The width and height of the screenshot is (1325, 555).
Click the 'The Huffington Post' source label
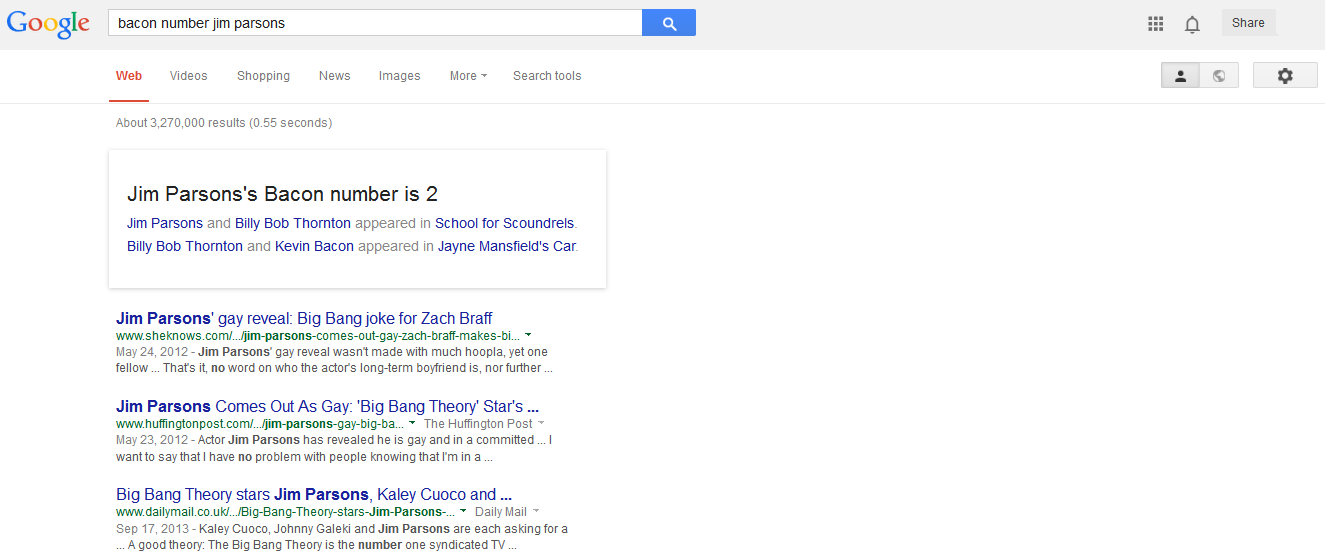click(x=478, y=424)
